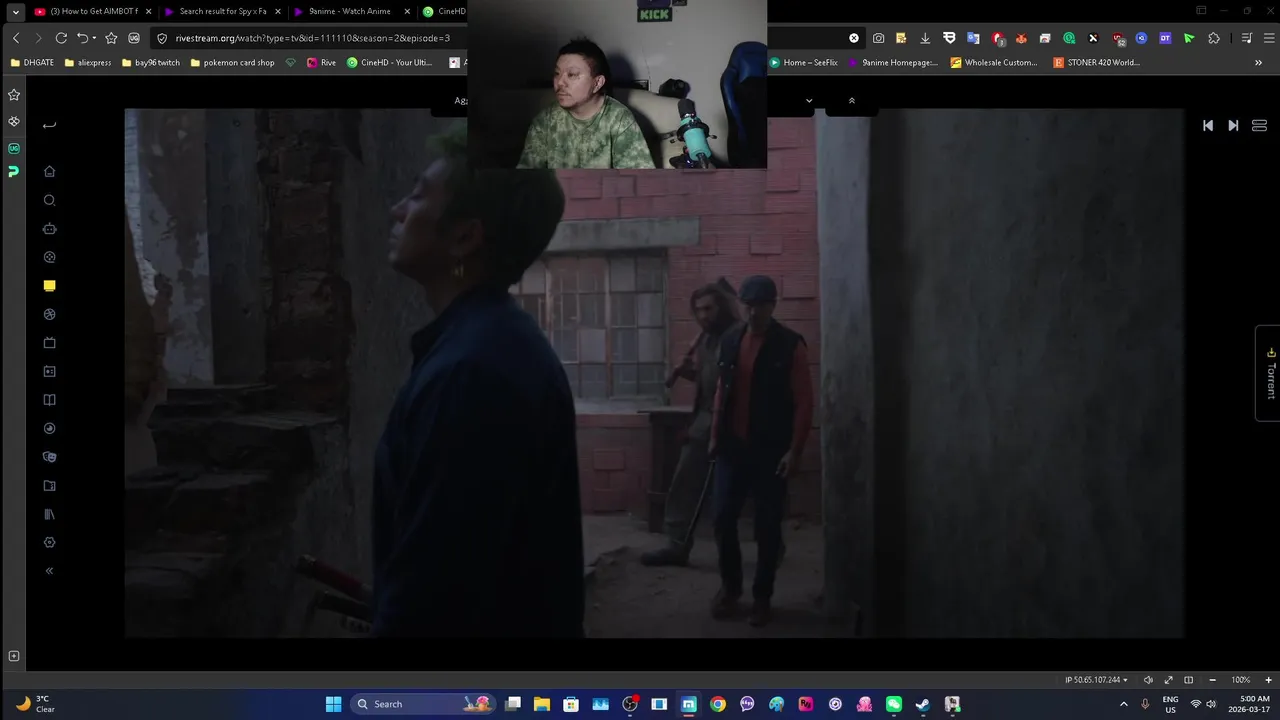Open the media playlist control icon
Screen dimensions: 1280x720
tap(1246, 38)
